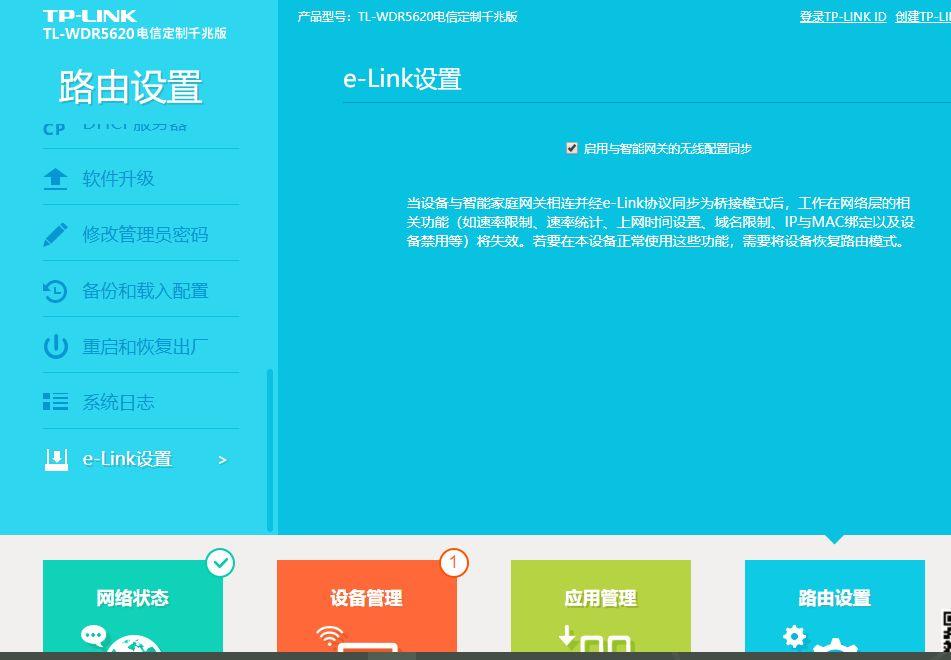Click the software upgrade upload arrow icon
Image resolution: width=951 pixels, height=660 pixels.
[x=55, y=179]
